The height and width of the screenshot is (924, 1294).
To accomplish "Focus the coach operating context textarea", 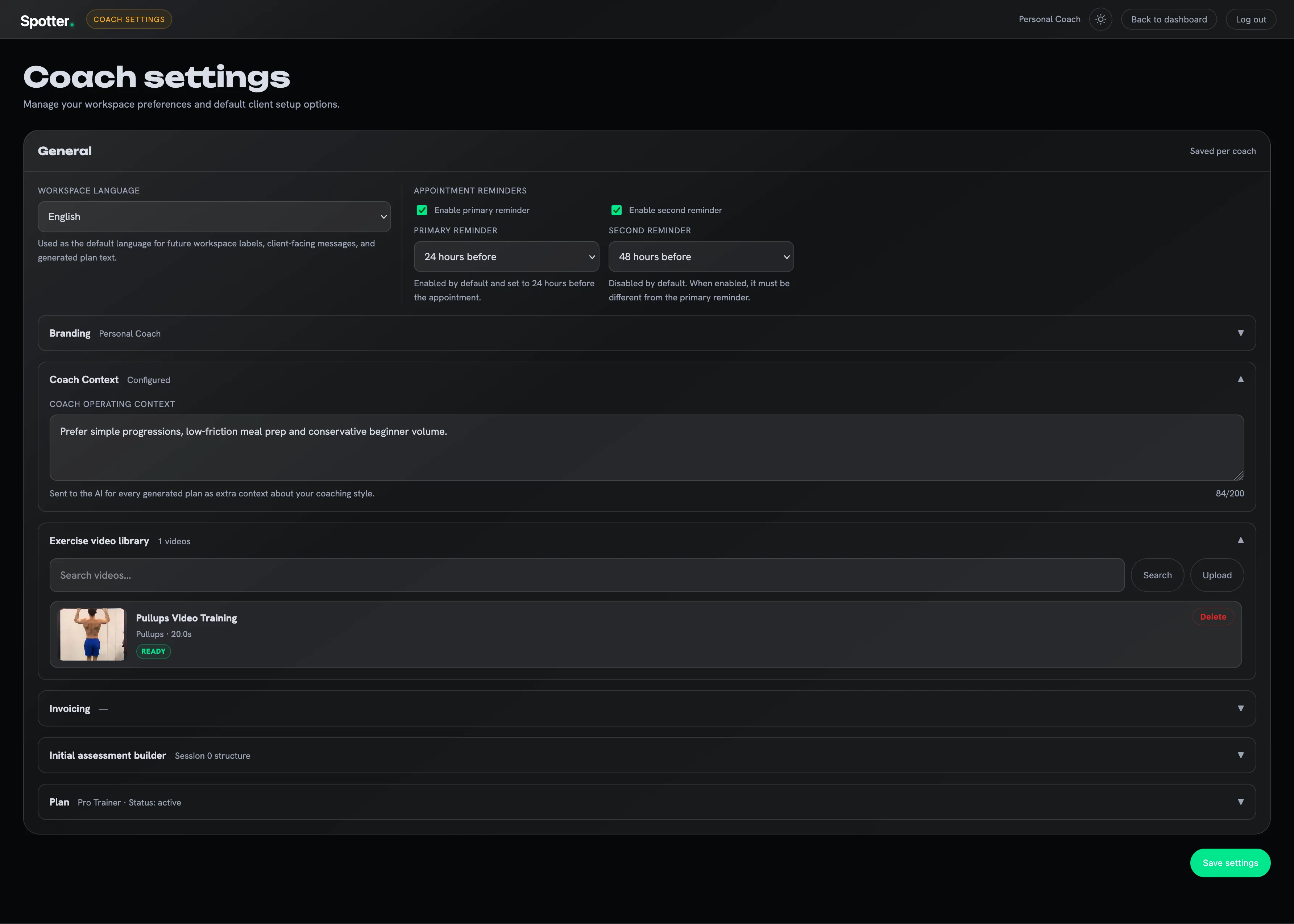I will tap(646, 448).
